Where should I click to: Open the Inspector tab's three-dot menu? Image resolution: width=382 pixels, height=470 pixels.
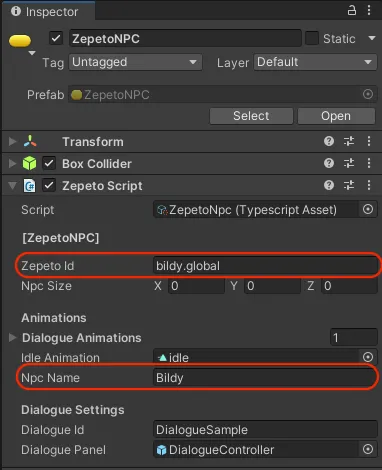click(369, 10)
